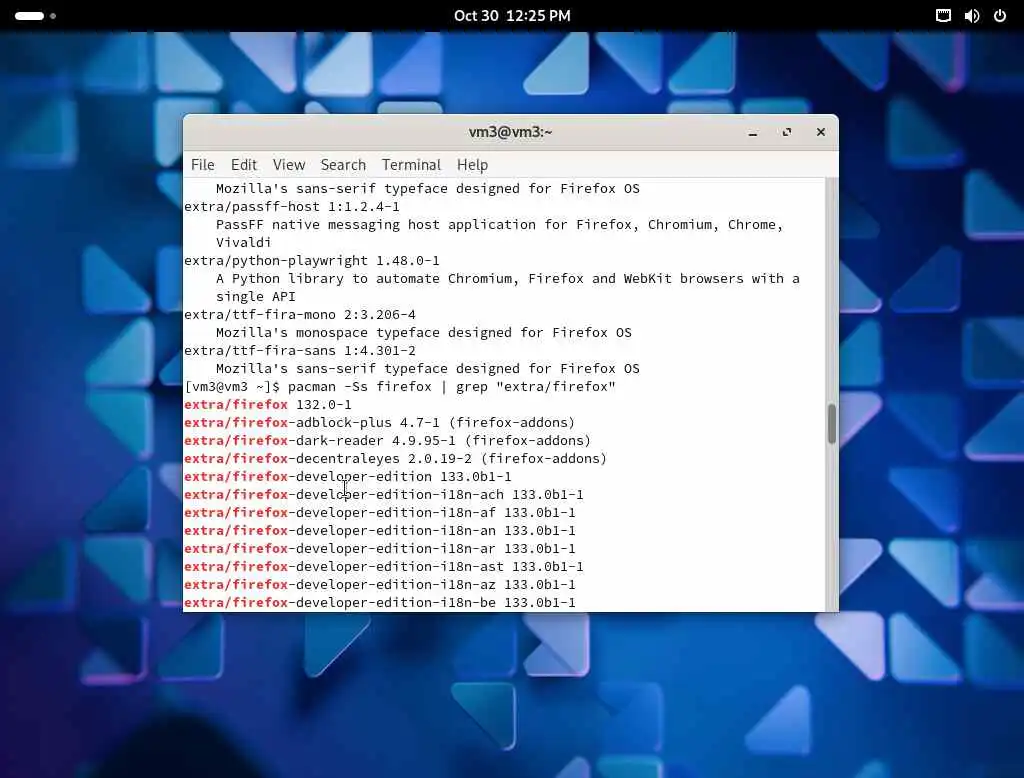Click the power icon in the top bar
1024x778 pixels.
(x=1000, y=16)
